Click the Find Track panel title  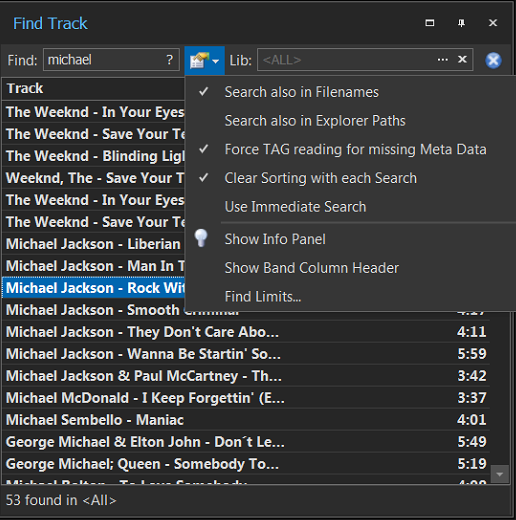click(x=50, y=24)
